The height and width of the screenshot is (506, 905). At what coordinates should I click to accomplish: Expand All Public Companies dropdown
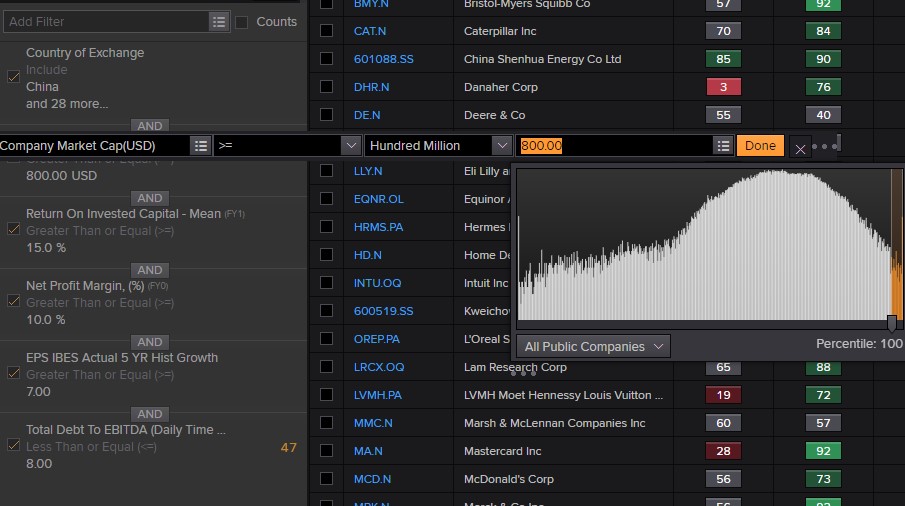(x=593, y=346)
